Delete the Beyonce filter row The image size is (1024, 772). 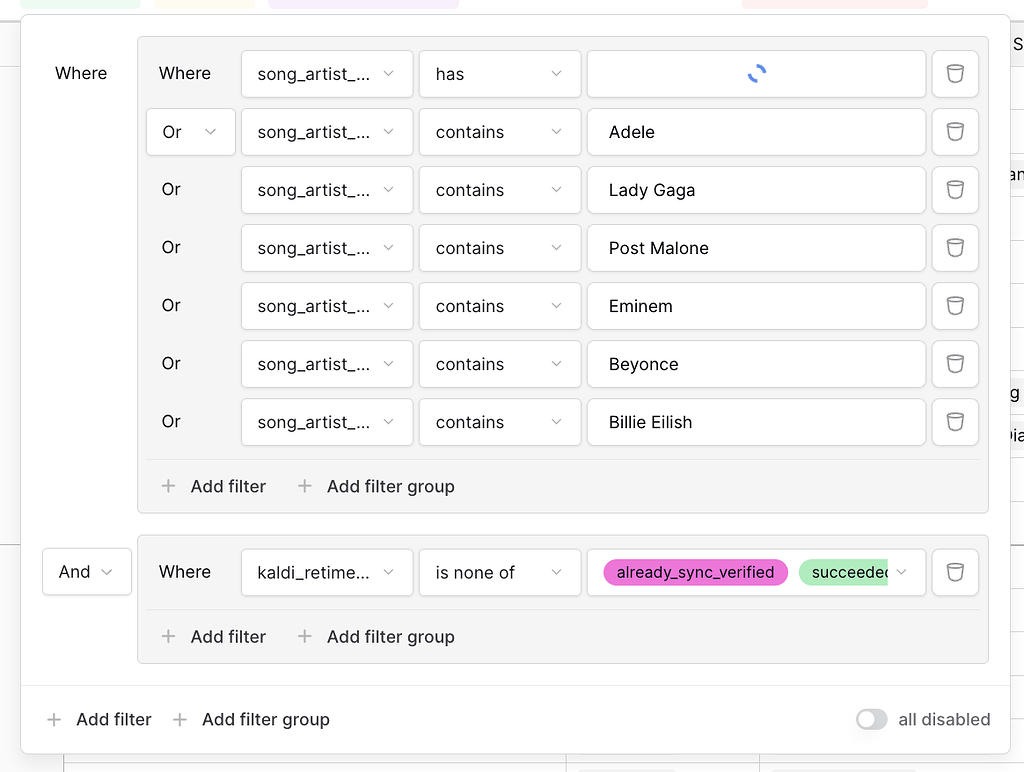[x=955, y=364]
